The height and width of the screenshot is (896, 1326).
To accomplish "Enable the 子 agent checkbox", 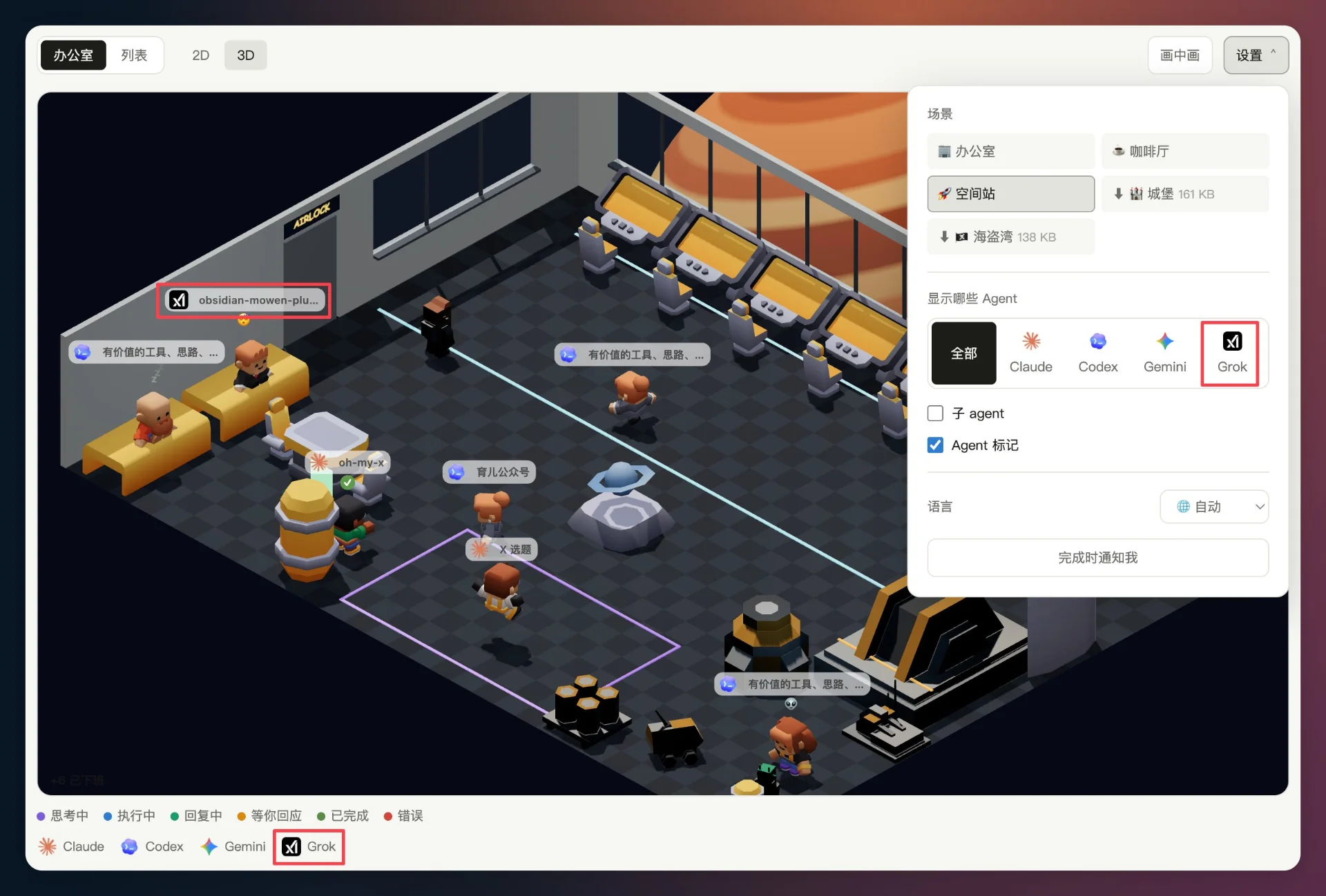I will [x=935, y=413].
